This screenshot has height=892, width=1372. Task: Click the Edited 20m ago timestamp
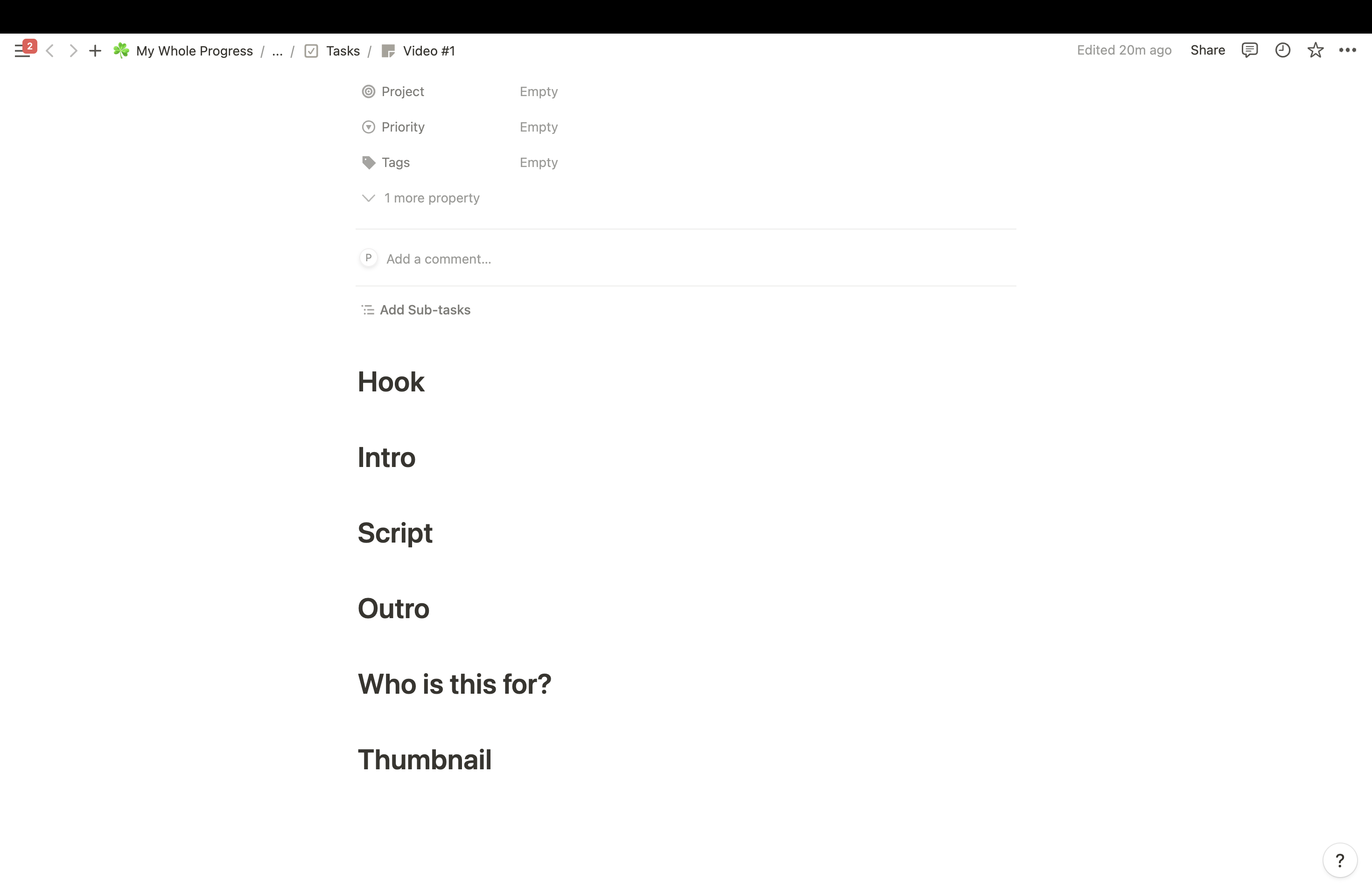pos(1124,50)
